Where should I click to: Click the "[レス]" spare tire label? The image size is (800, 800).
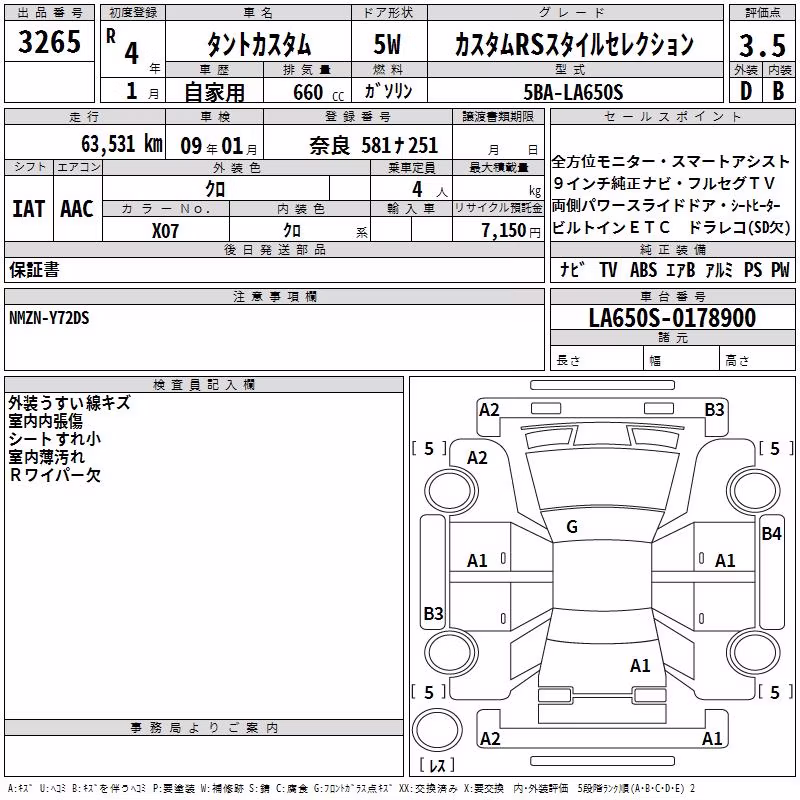(x=437, y=765)
